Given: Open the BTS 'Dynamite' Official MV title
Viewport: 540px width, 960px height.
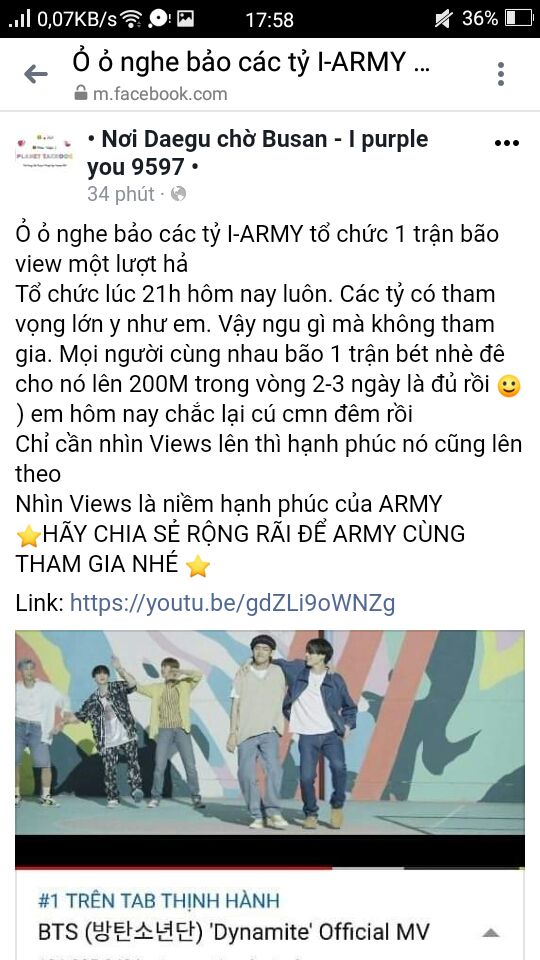Looking at the screenshot, I should [x=234, y=933].
